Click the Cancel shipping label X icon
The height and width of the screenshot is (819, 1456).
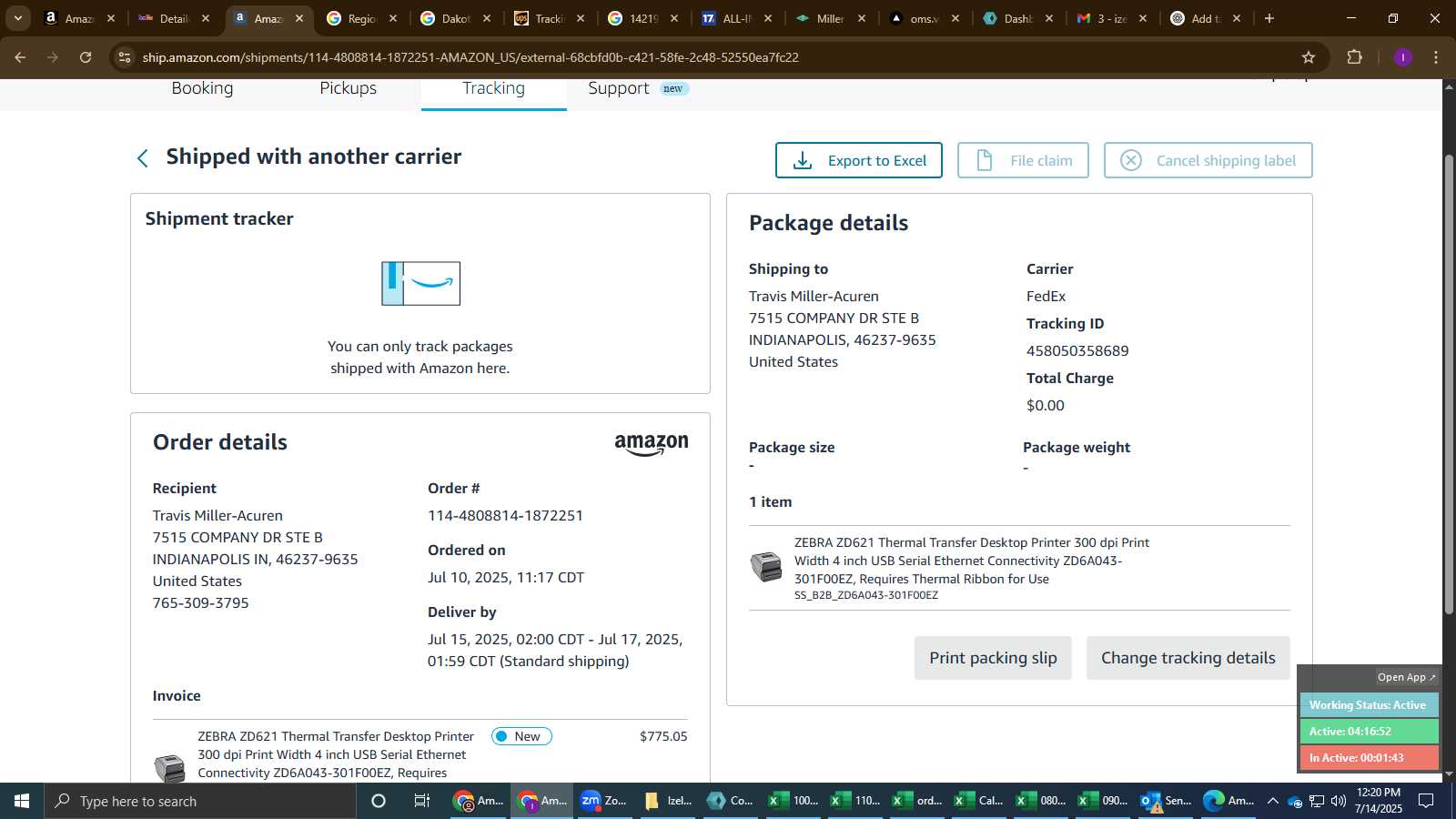1130,161
